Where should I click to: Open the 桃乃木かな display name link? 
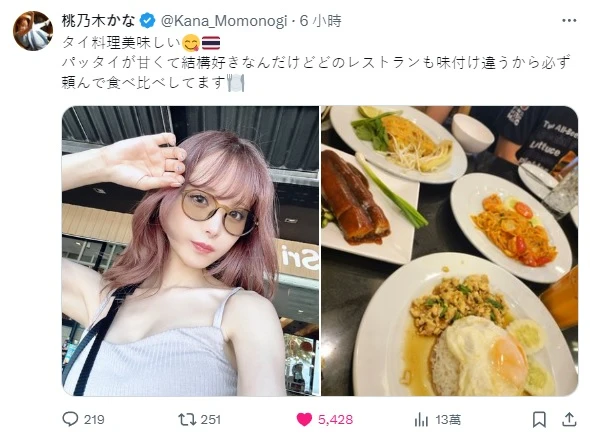[98, 21]
